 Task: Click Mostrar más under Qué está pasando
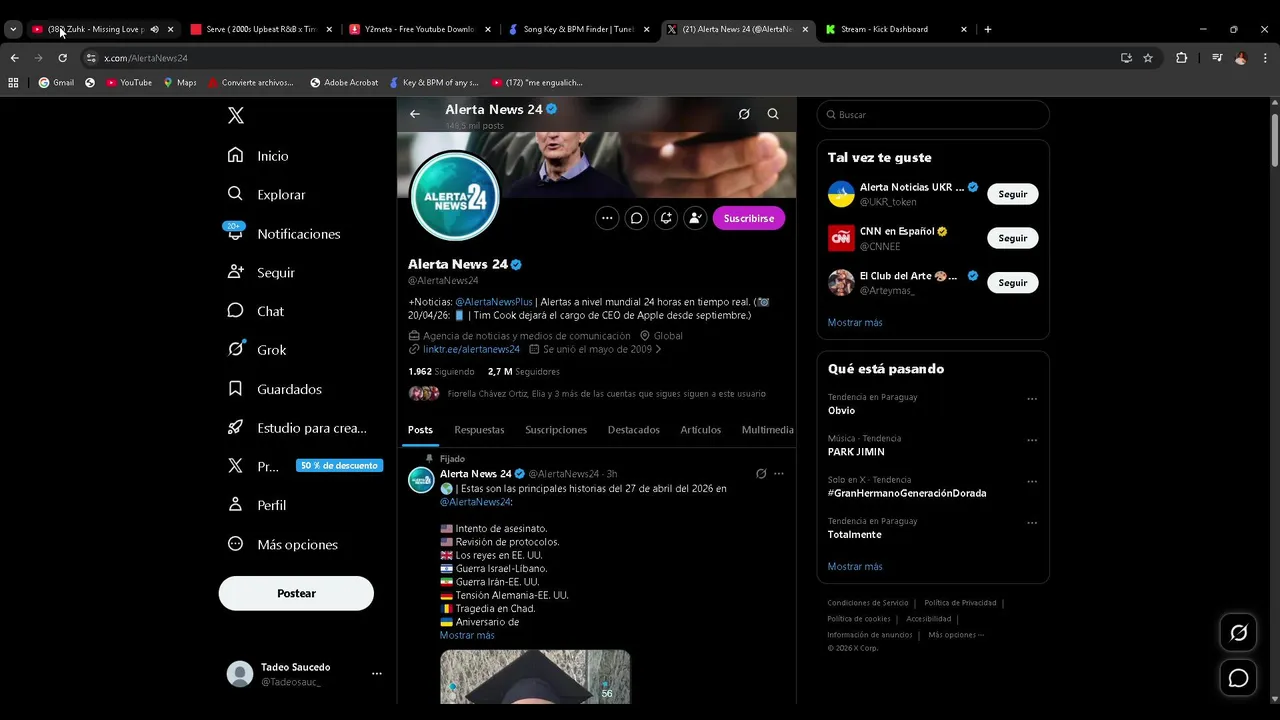[855, 567]
